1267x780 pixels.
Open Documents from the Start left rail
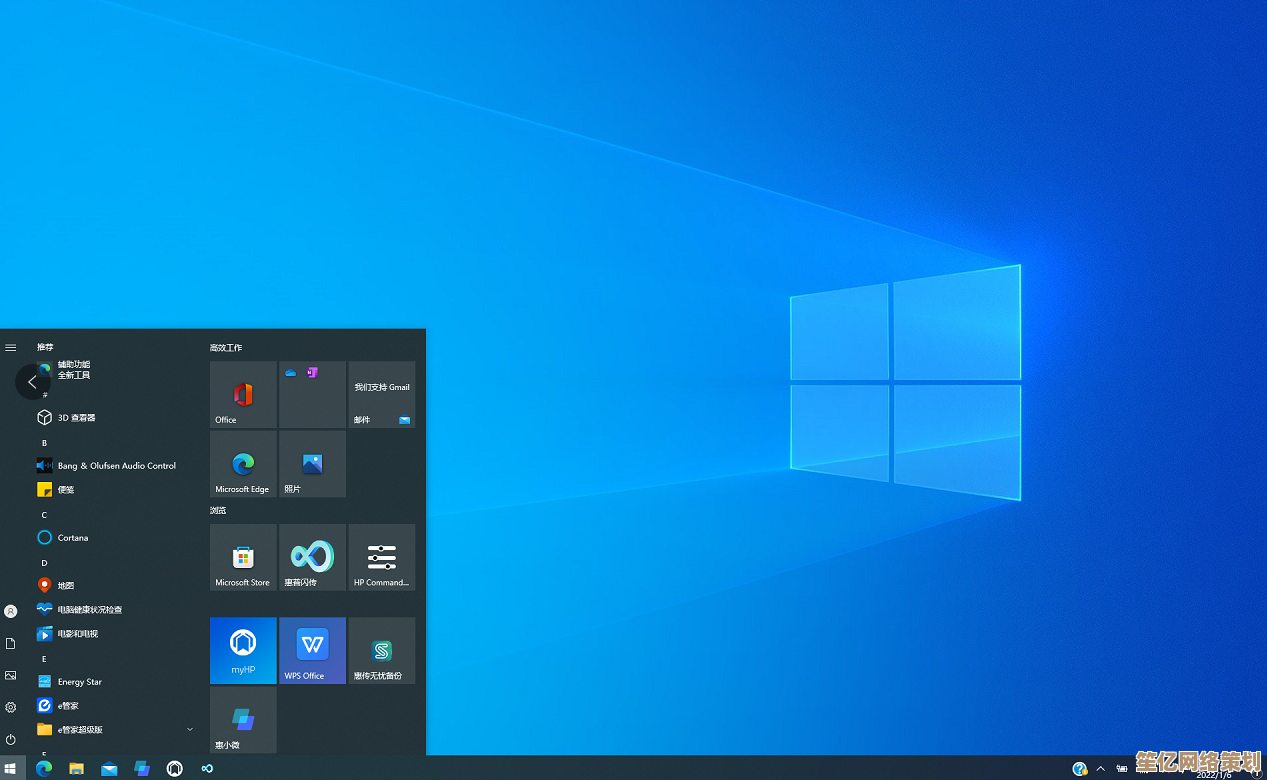pos(10,643)
